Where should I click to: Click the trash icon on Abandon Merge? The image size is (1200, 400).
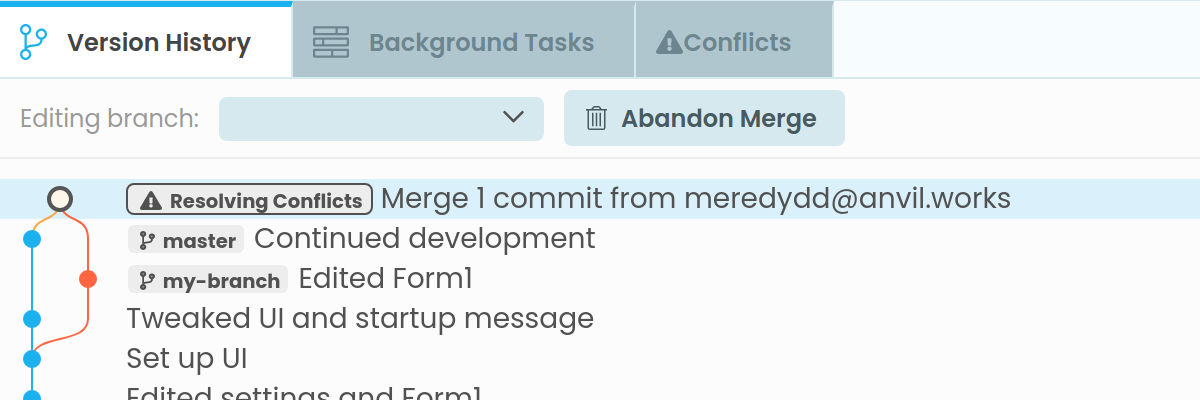tap(596, 119)
